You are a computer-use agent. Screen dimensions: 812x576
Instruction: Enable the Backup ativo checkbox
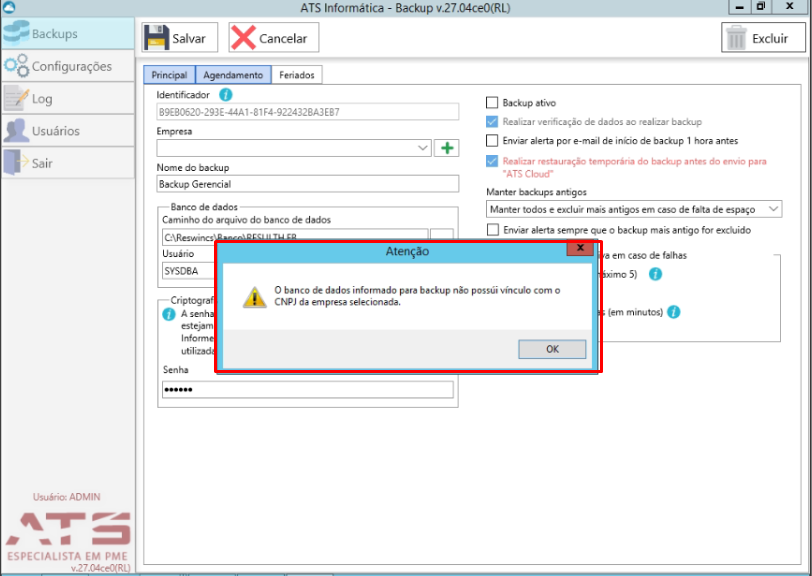492,103
